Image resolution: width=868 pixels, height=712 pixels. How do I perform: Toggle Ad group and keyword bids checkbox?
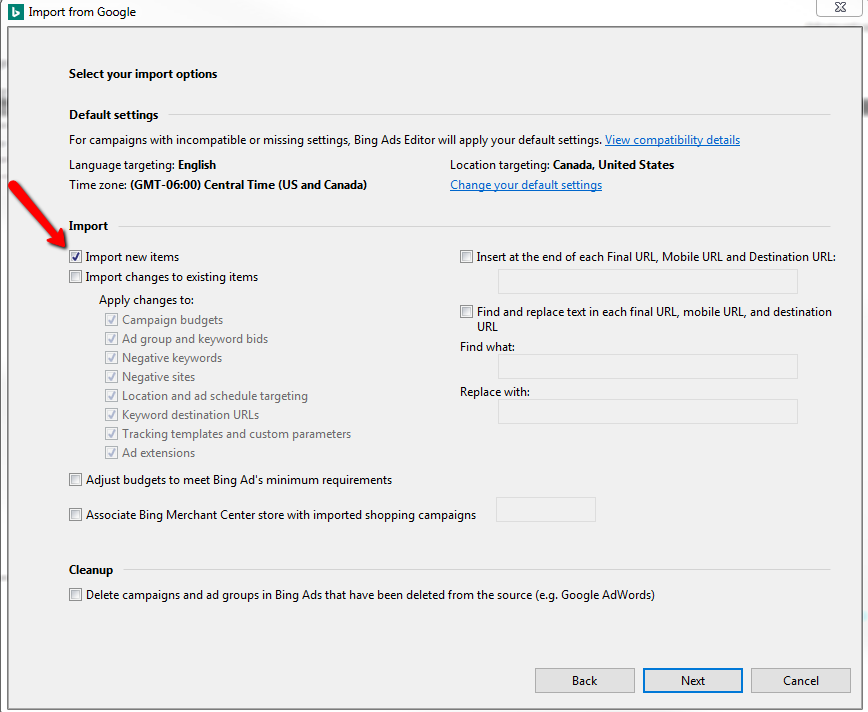111,339
